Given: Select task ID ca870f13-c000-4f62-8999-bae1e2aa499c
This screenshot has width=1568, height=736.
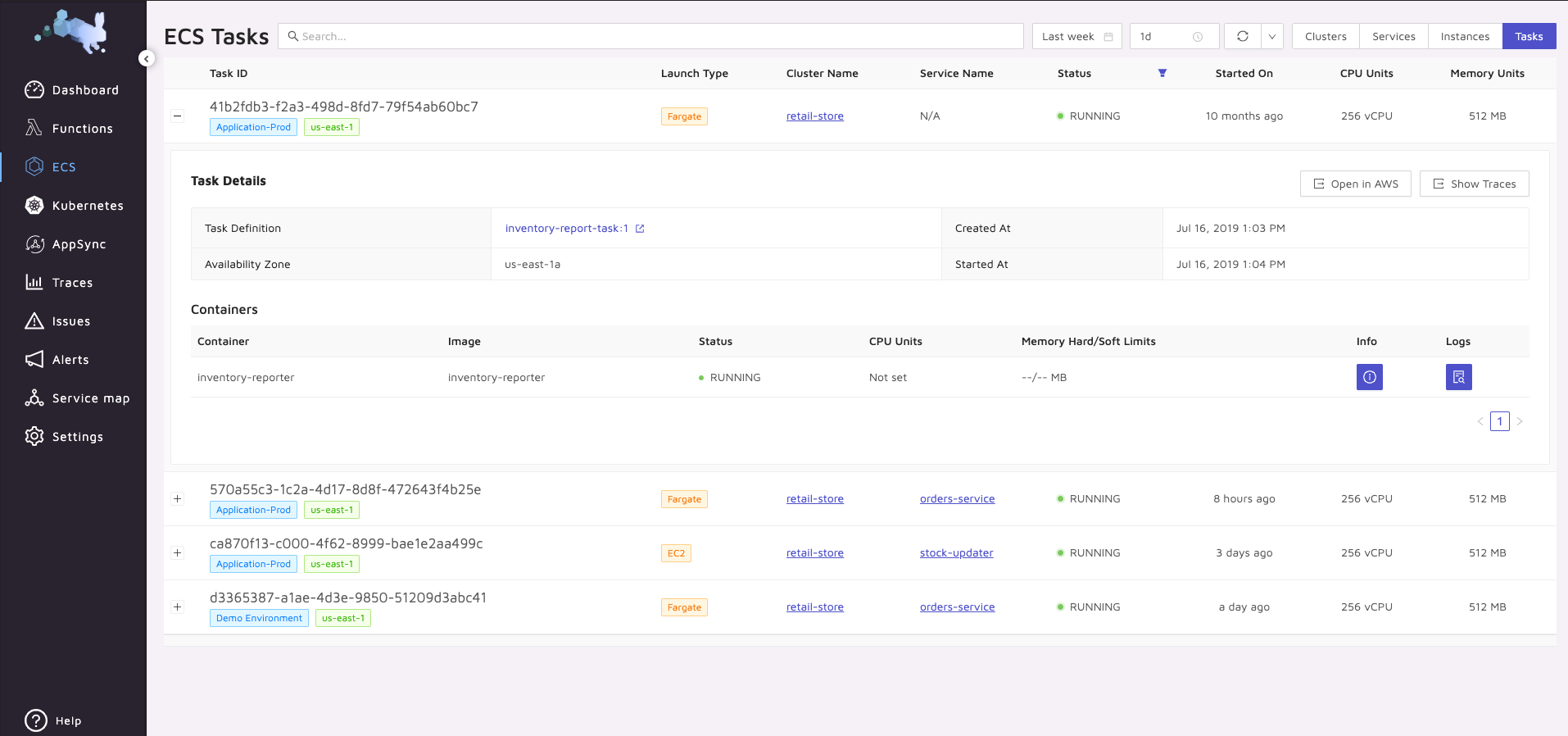Looking at the screenshot, I should tap(346, 543).
